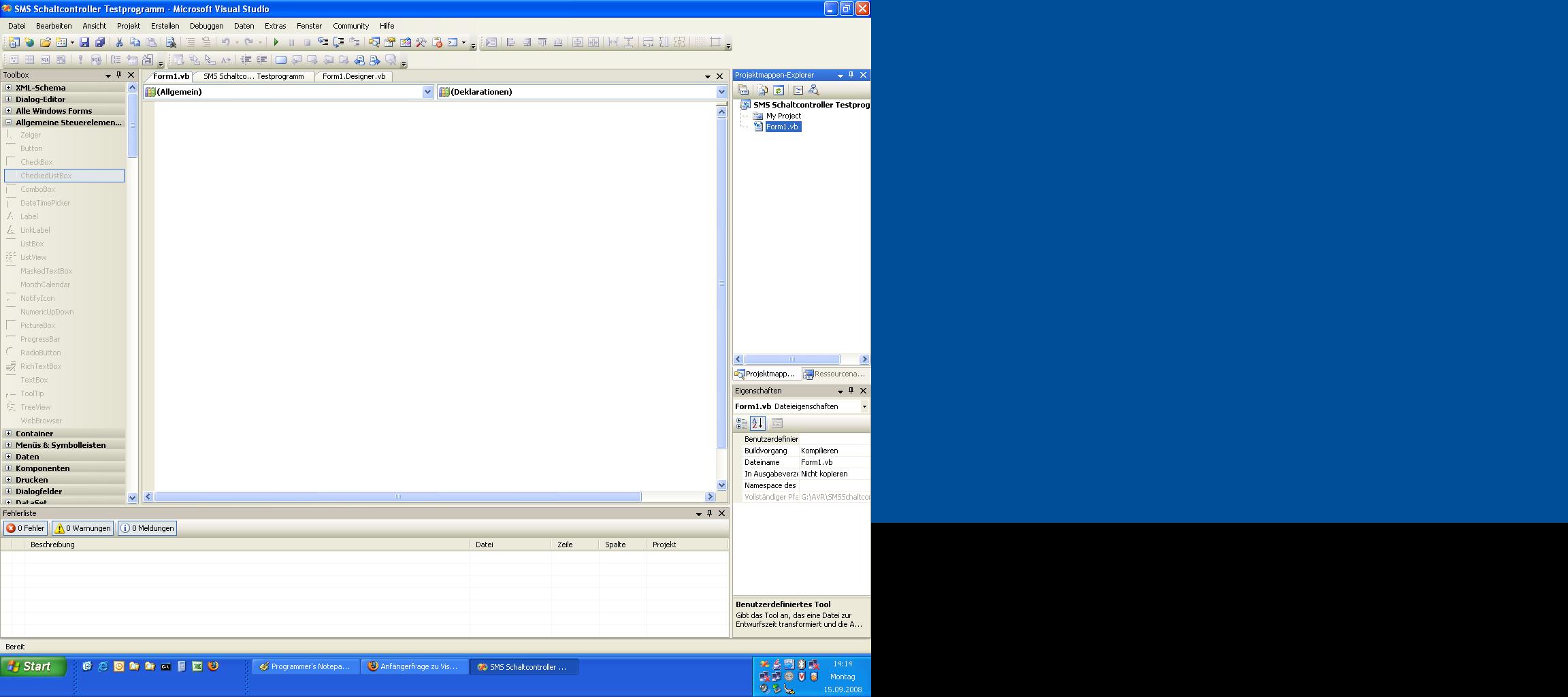The height and width of the screenshot is (697, 1568).
Task: Click the New Project toolbar icon
Action: point(14,42)
